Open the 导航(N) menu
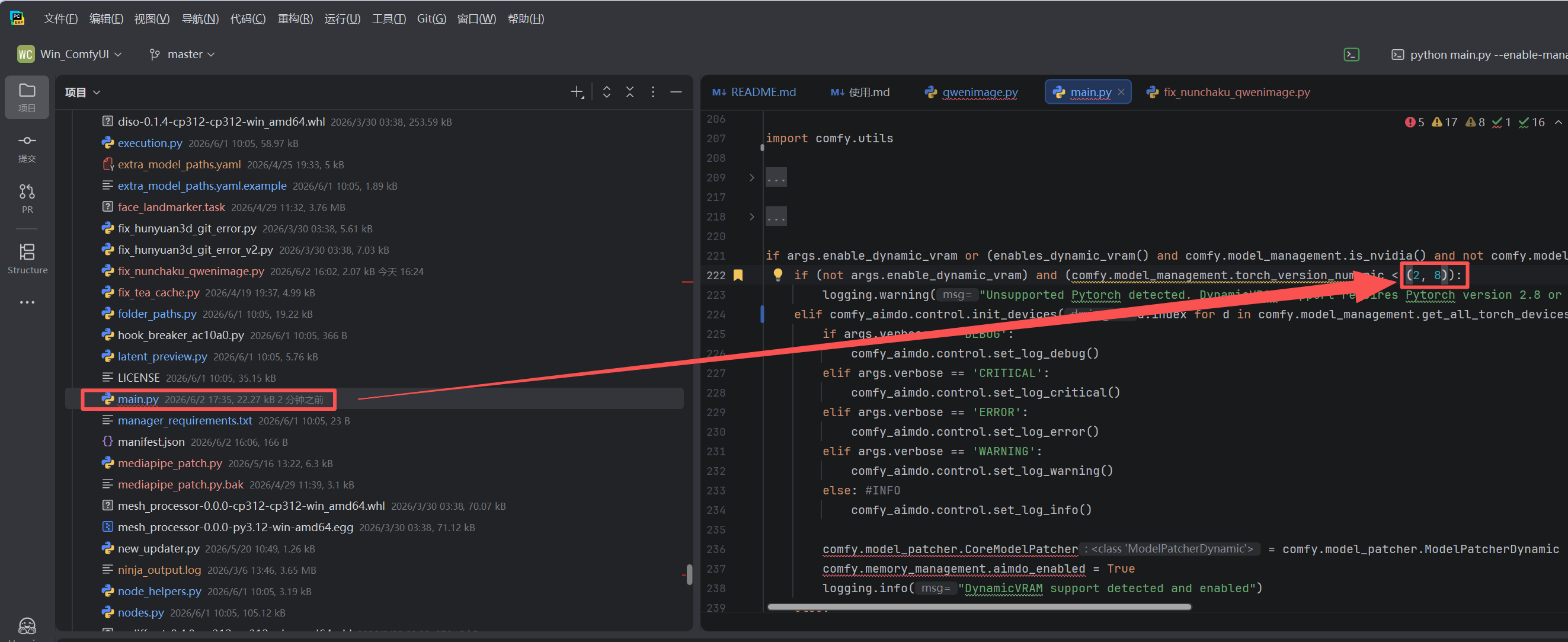The height and width of the screenshot is (642, 1568). pos(200,19)
